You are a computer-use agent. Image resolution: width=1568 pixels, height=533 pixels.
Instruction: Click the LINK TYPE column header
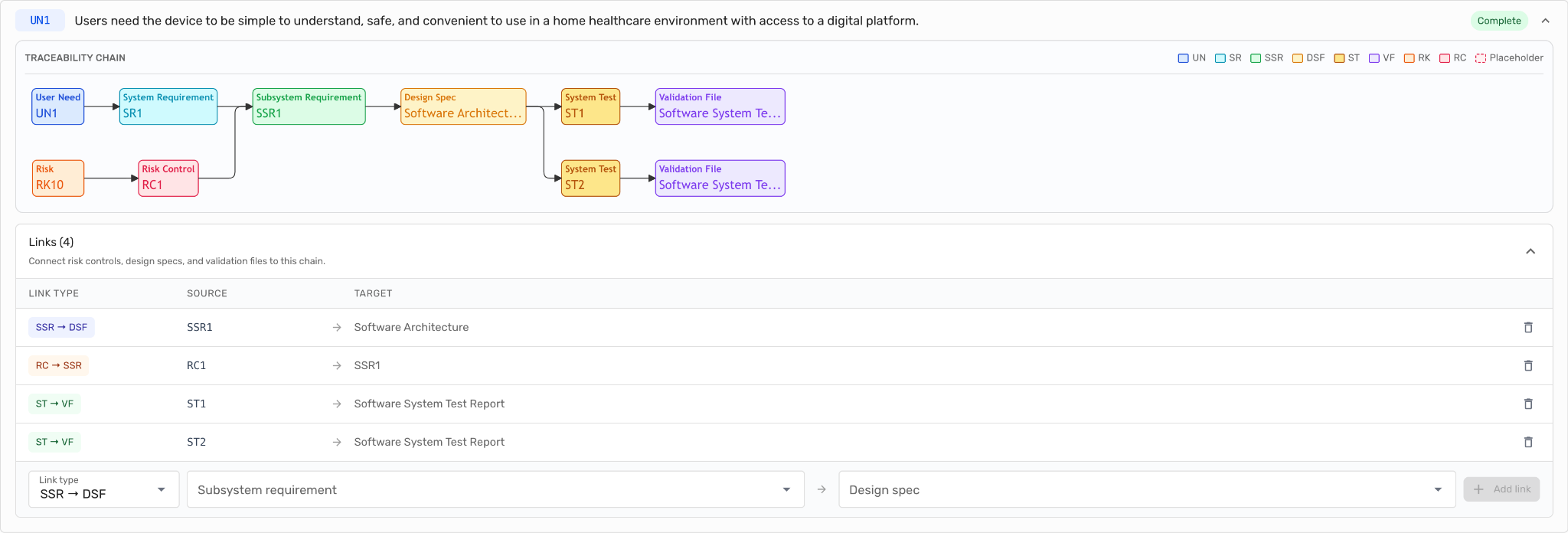54,293
